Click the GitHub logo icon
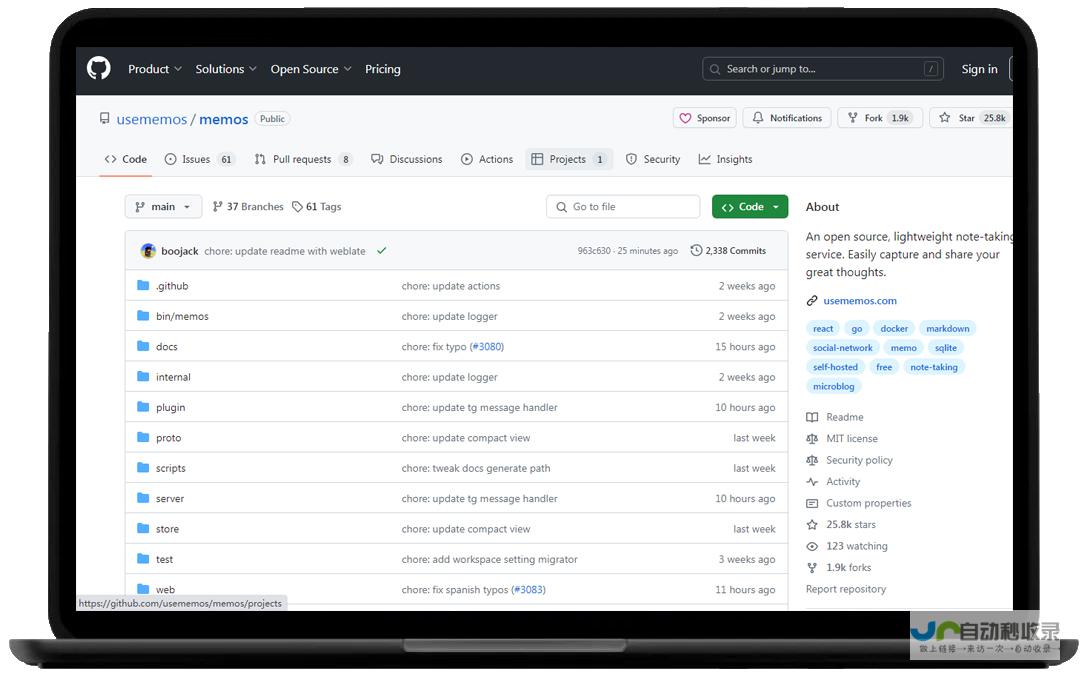 (x=98, y=68)
